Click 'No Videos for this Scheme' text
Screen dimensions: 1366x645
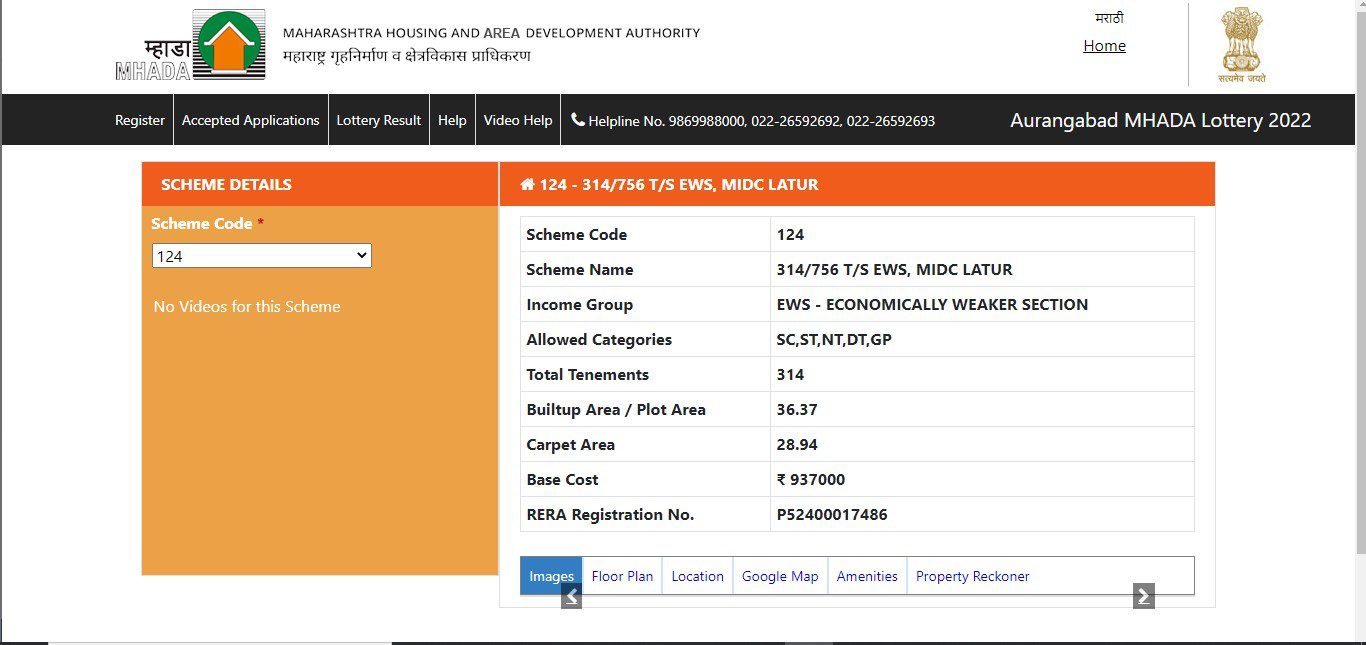pos(247,307)
